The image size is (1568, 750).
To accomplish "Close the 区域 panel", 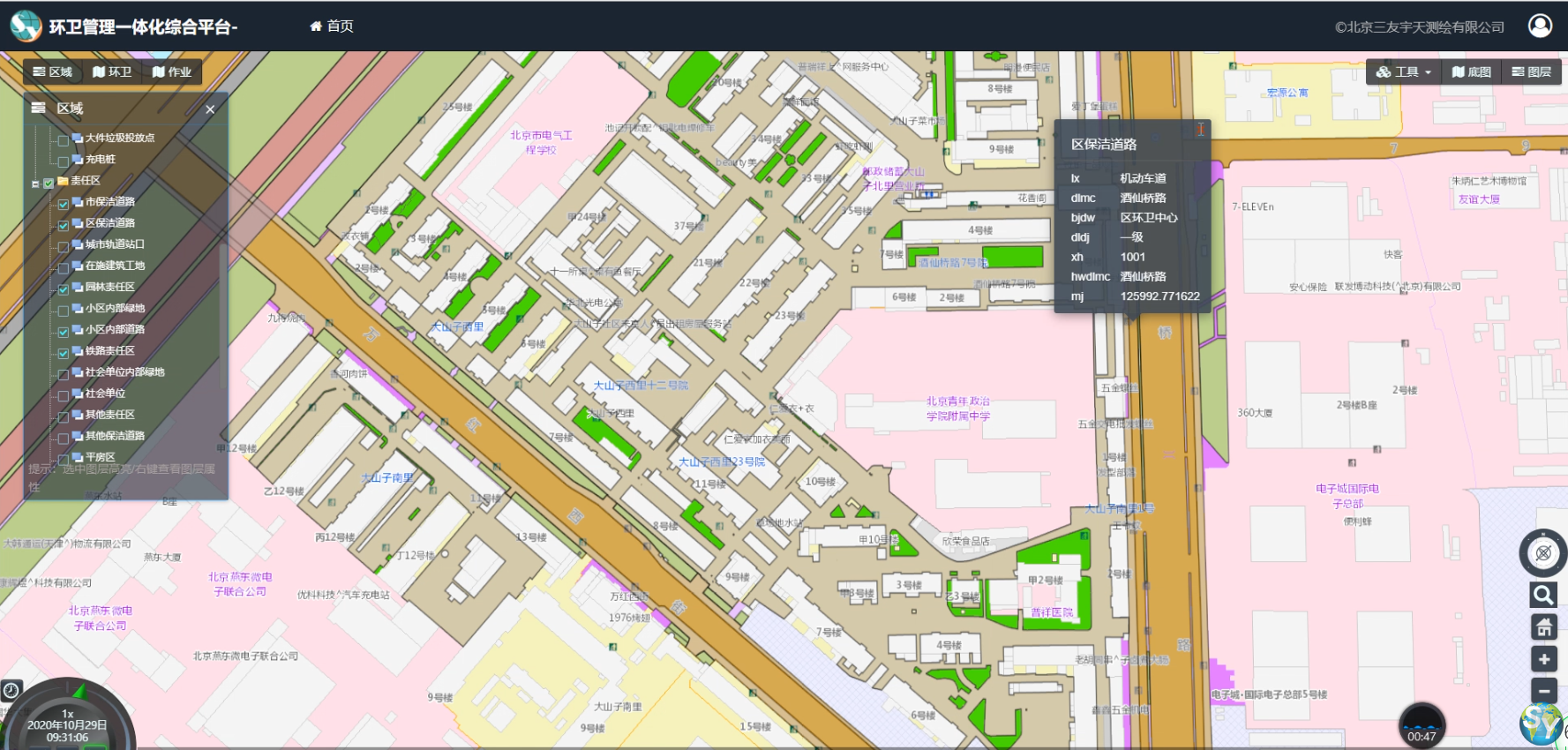I will click(210, 109).
